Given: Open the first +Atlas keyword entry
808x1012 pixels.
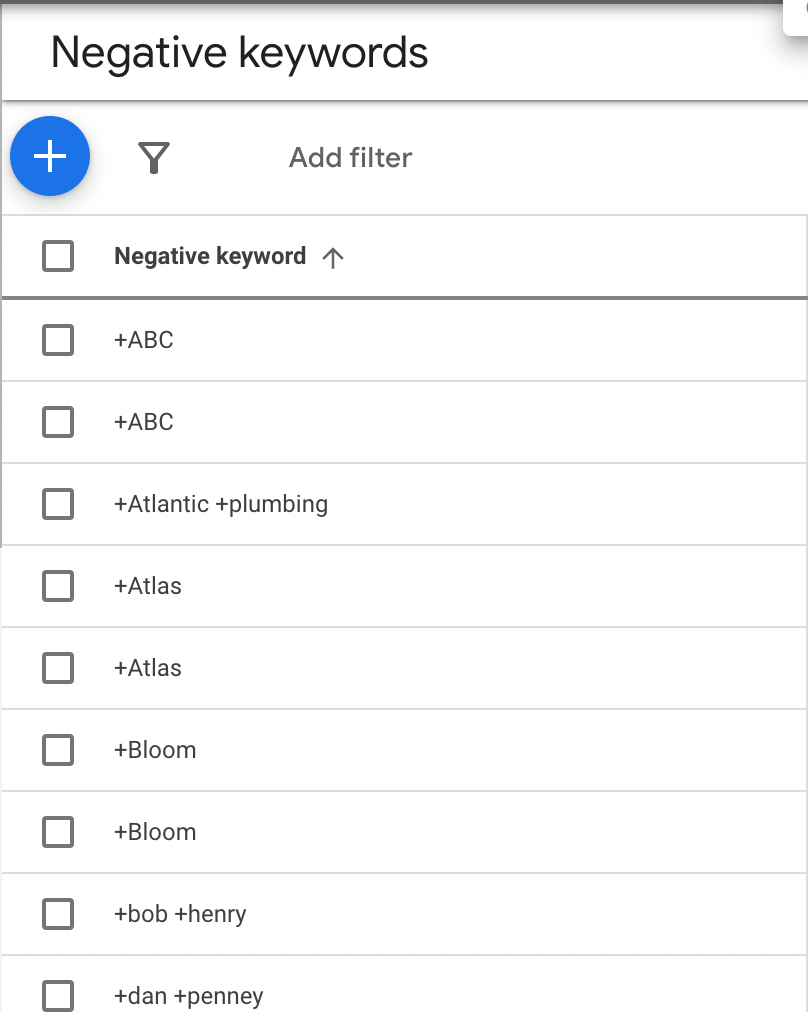Looking at the screenshot, I should click(148, 586).
